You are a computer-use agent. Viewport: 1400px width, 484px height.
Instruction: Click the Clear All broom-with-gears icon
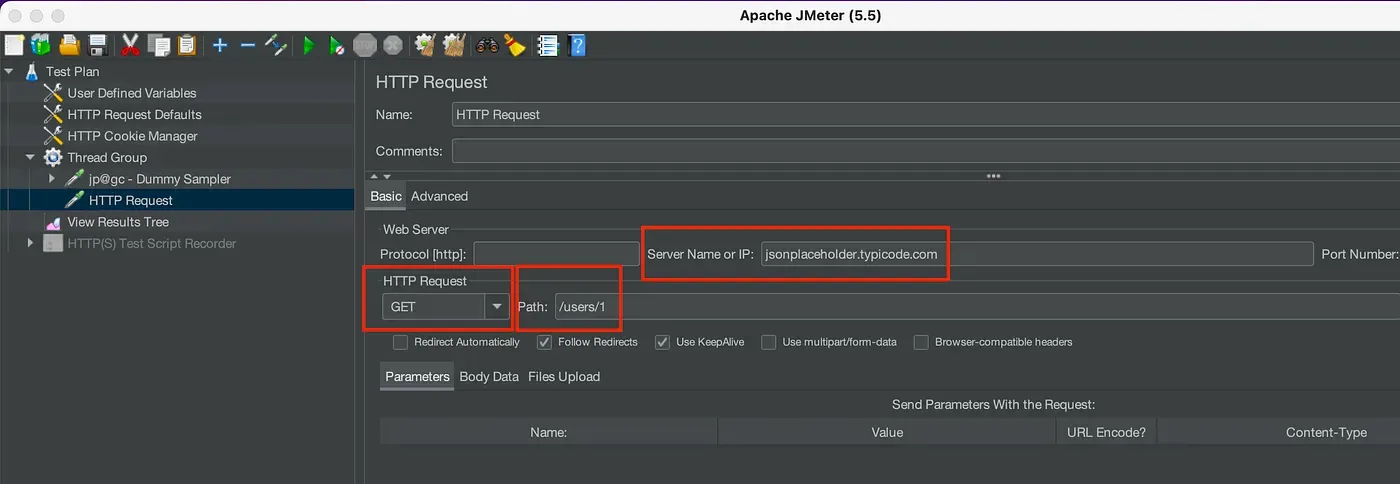(455, 45)
